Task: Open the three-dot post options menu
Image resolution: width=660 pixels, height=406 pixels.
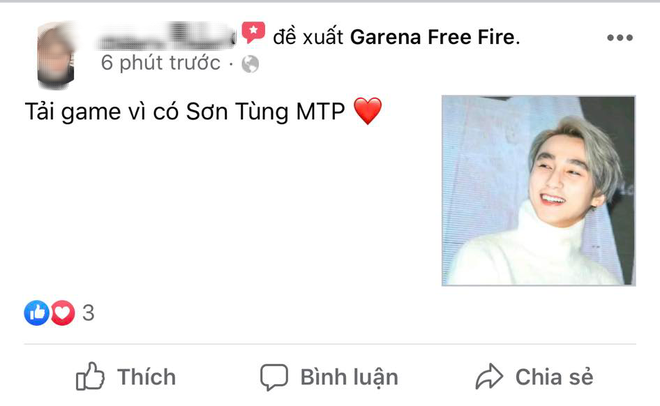Action: 620,38
